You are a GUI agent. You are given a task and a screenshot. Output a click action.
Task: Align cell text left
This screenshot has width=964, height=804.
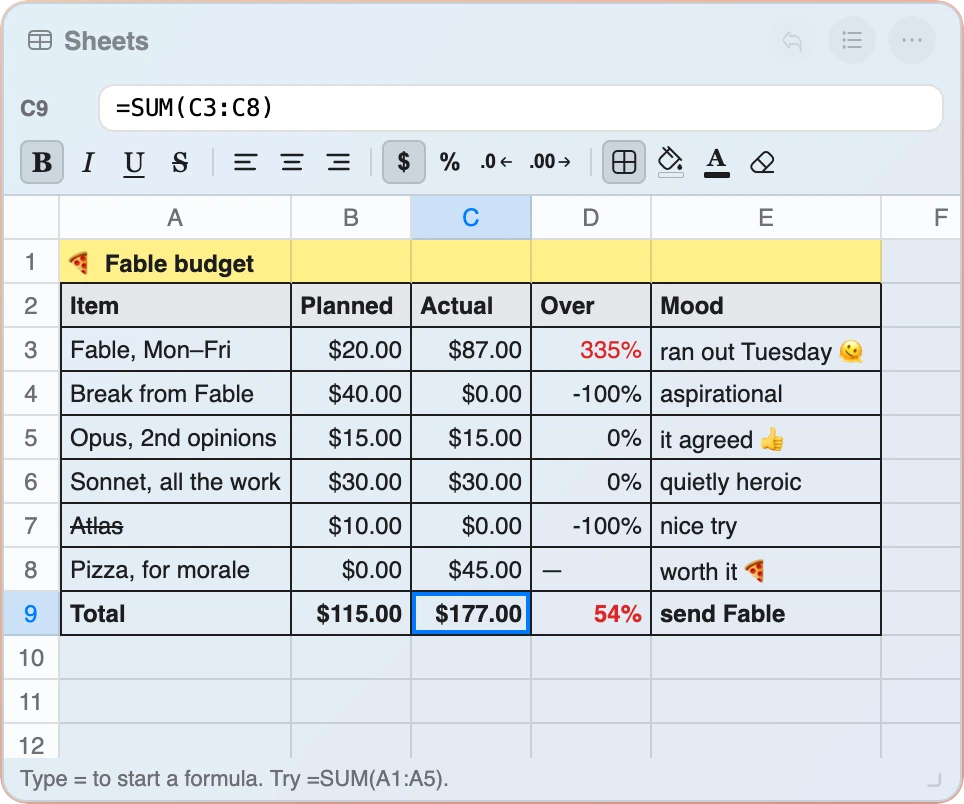245,162
